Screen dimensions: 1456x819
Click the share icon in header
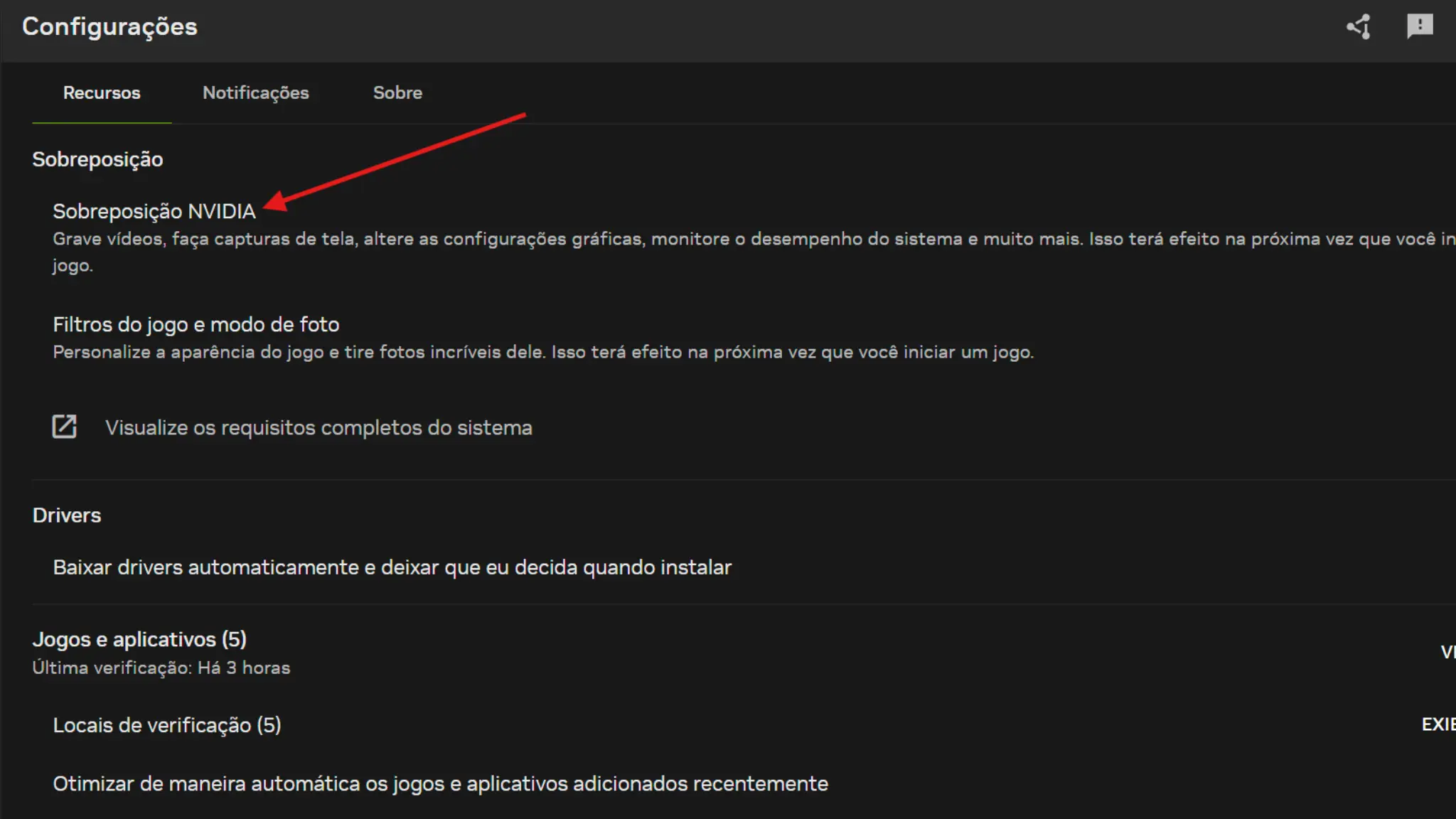[1359, 27]
